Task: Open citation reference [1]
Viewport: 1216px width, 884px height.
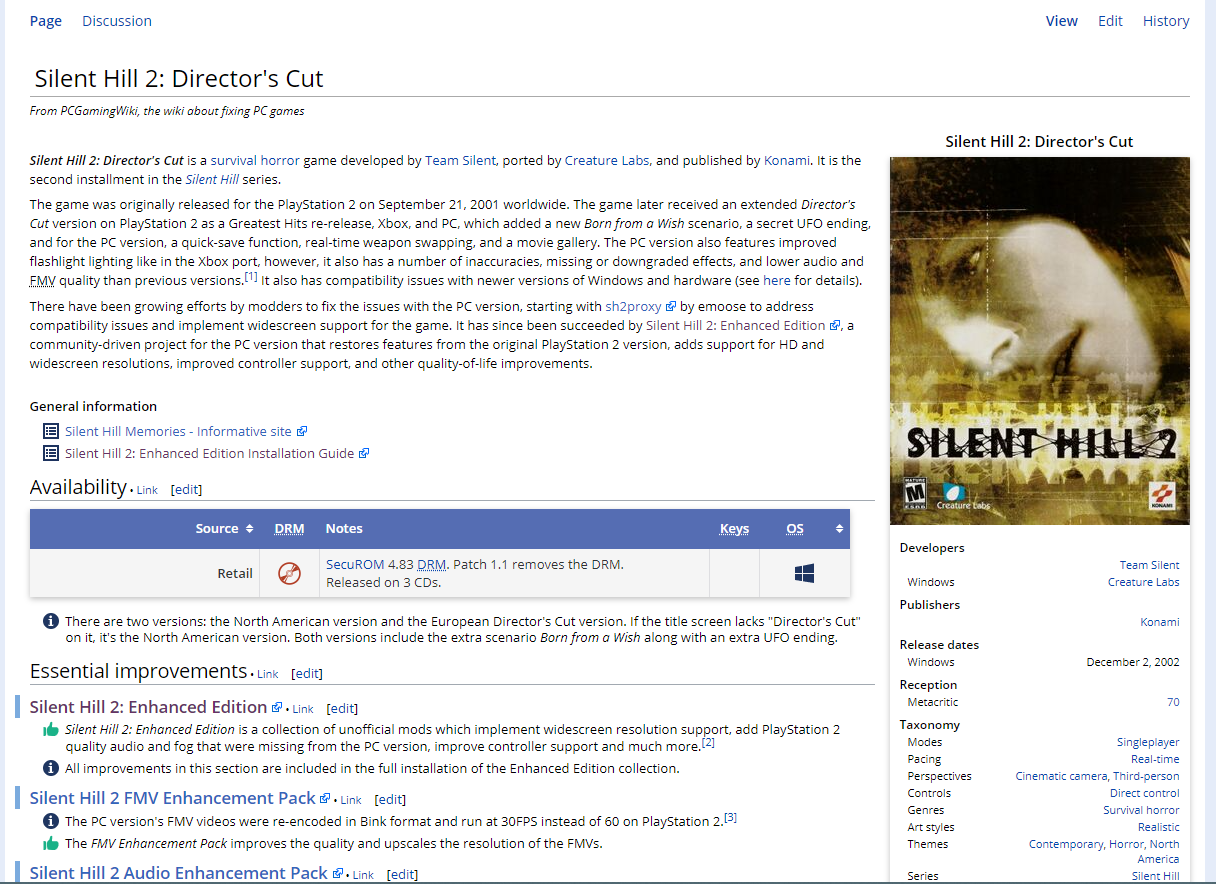Action: tap(251, 276)
